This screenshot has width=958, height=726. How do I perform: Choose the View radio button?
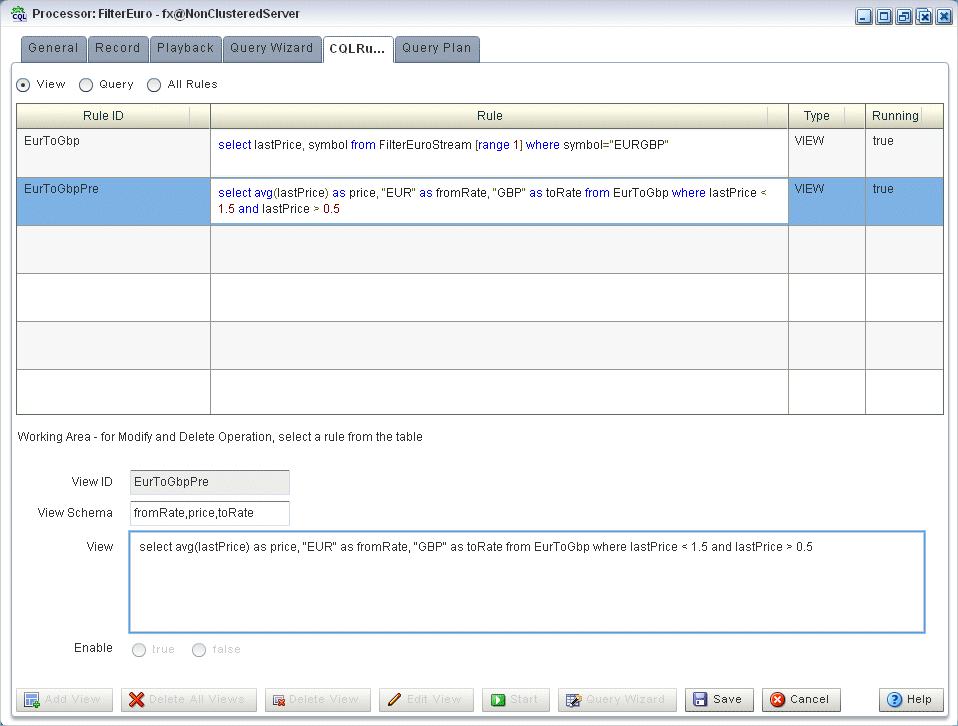[x=23, y=85]
